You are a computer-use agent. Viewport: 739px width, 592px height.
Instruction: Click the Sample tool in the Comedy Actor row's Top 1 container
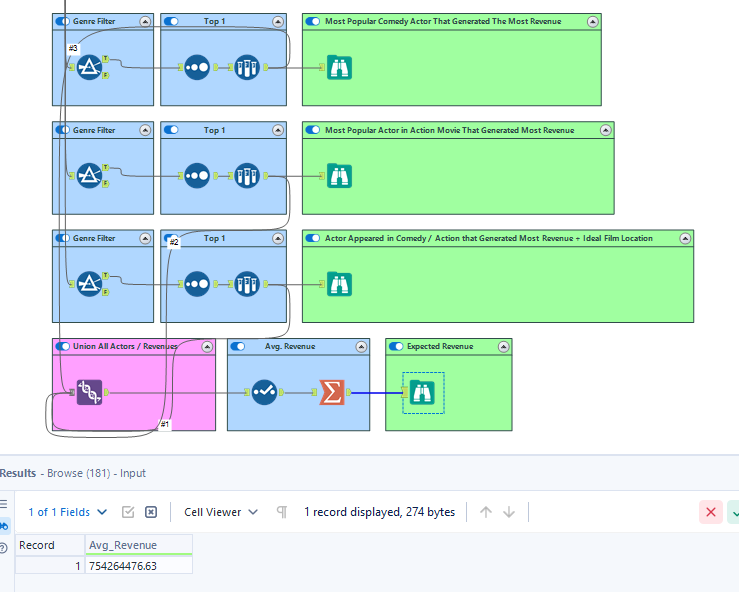click(247, 67)
